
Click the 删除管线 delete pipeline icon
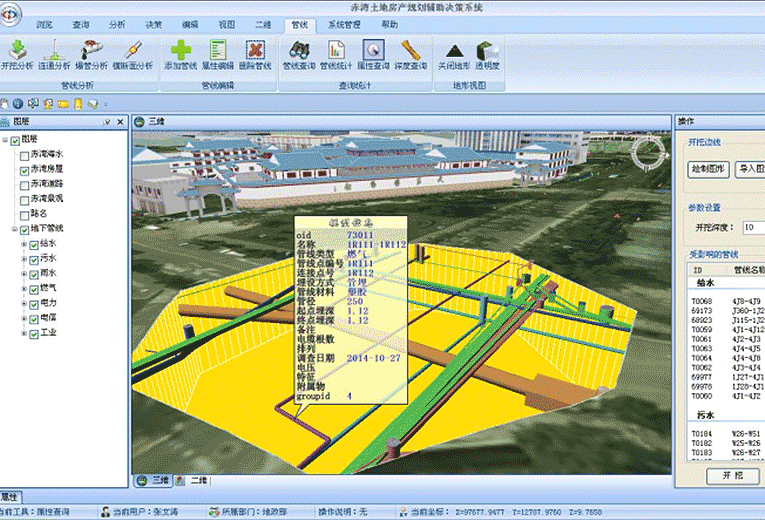click(256, 52)
